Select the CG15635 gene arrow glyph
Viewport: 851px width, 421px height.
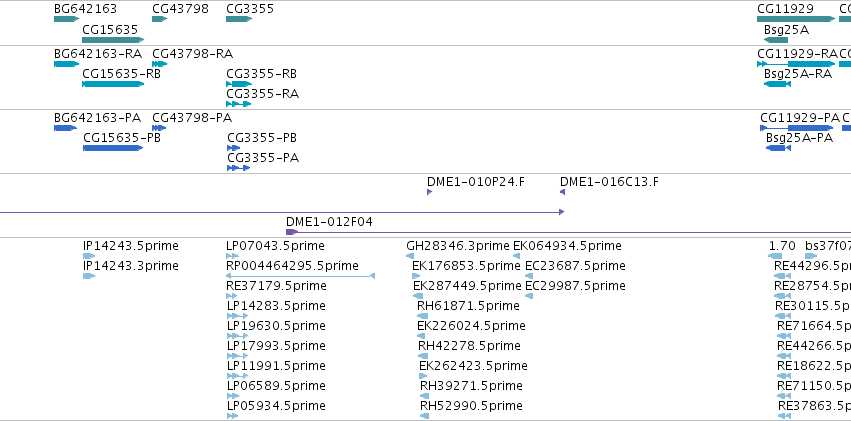pos(113,40)
